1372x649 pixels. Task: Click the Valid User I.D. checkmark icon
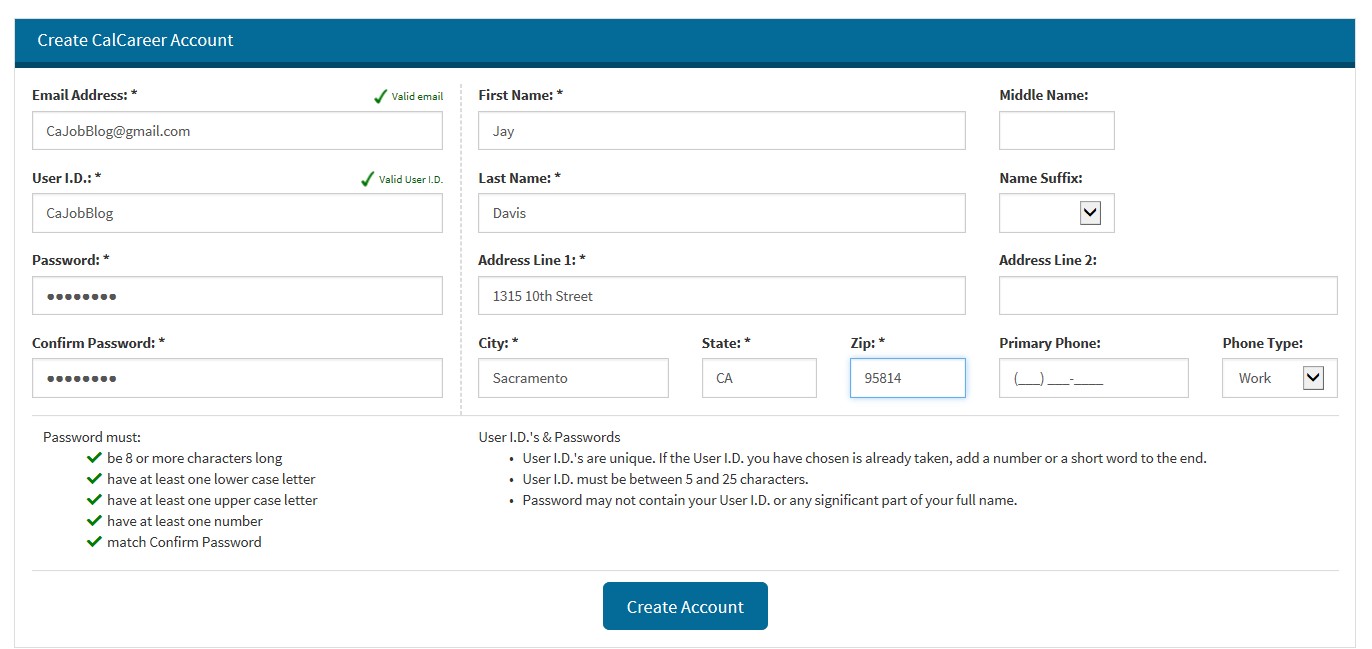pos(367,179)
